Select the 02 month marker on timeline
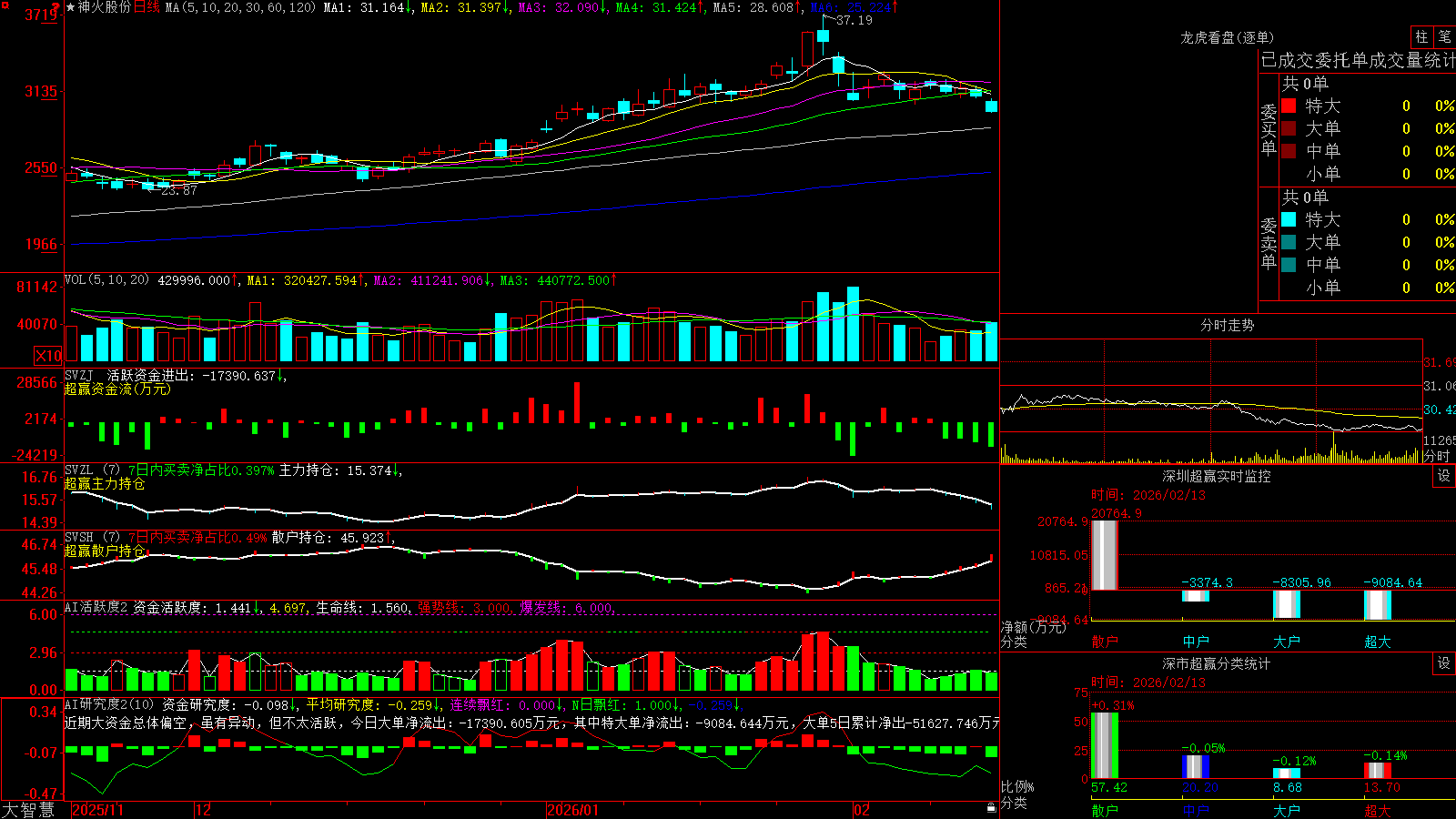The image size is (1456, 819). [861, 810]
